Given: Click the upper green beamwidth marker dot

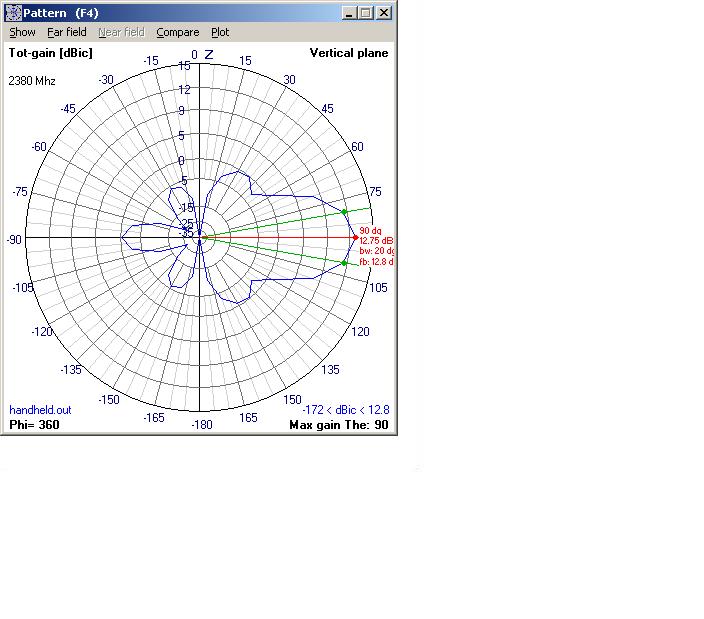Looking at the screenshot, I should coord(344,211).
